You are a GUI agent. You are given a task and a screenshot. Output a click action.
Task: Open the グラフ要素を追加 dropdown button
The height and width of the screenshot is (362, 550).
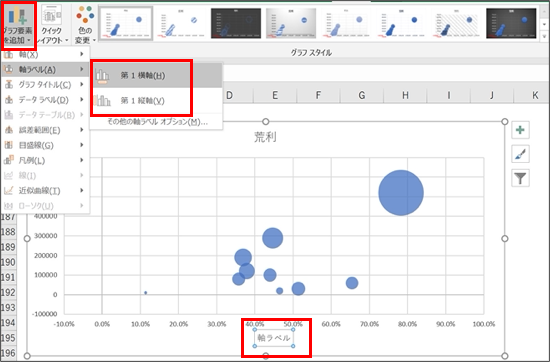[18, 25]
